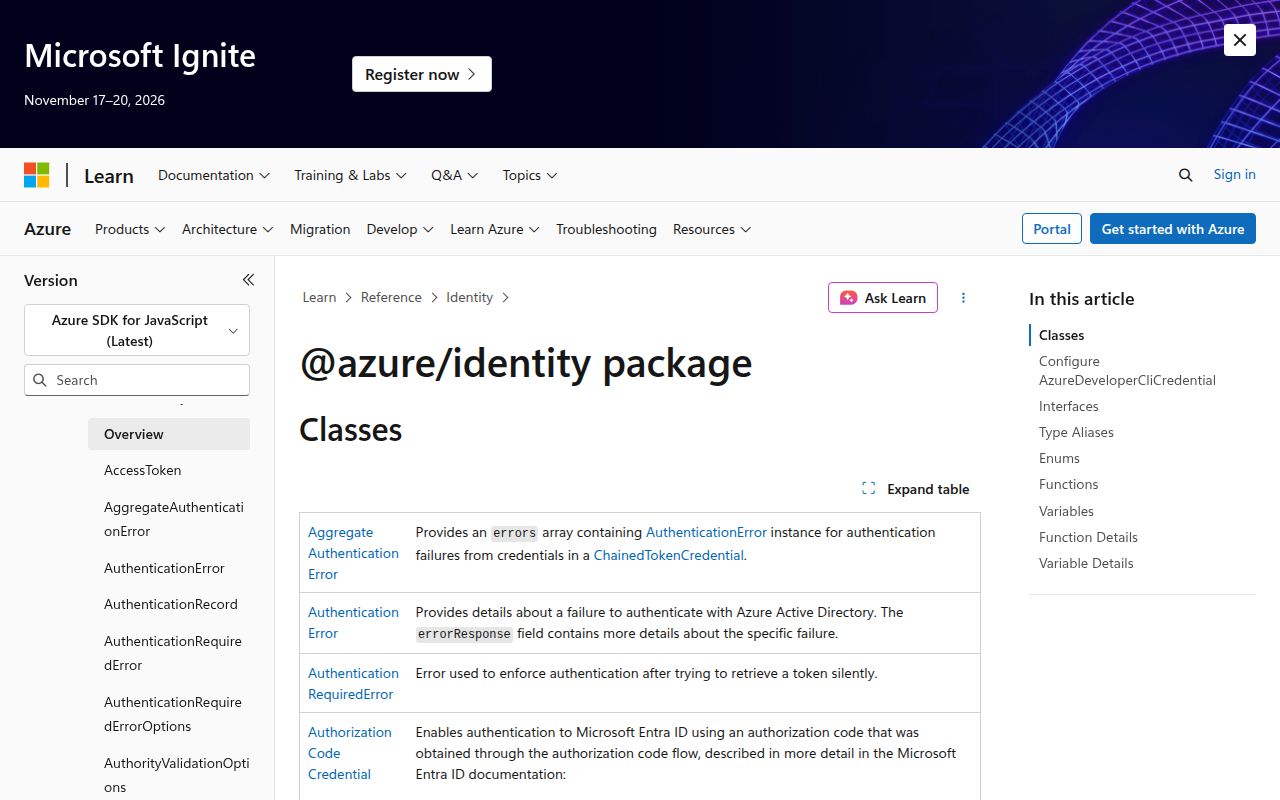Viewport: 1280px width, 800px height.
Task: Click the Microsoft logo icon
Action: pyautogui.click(x=37, y=175)
